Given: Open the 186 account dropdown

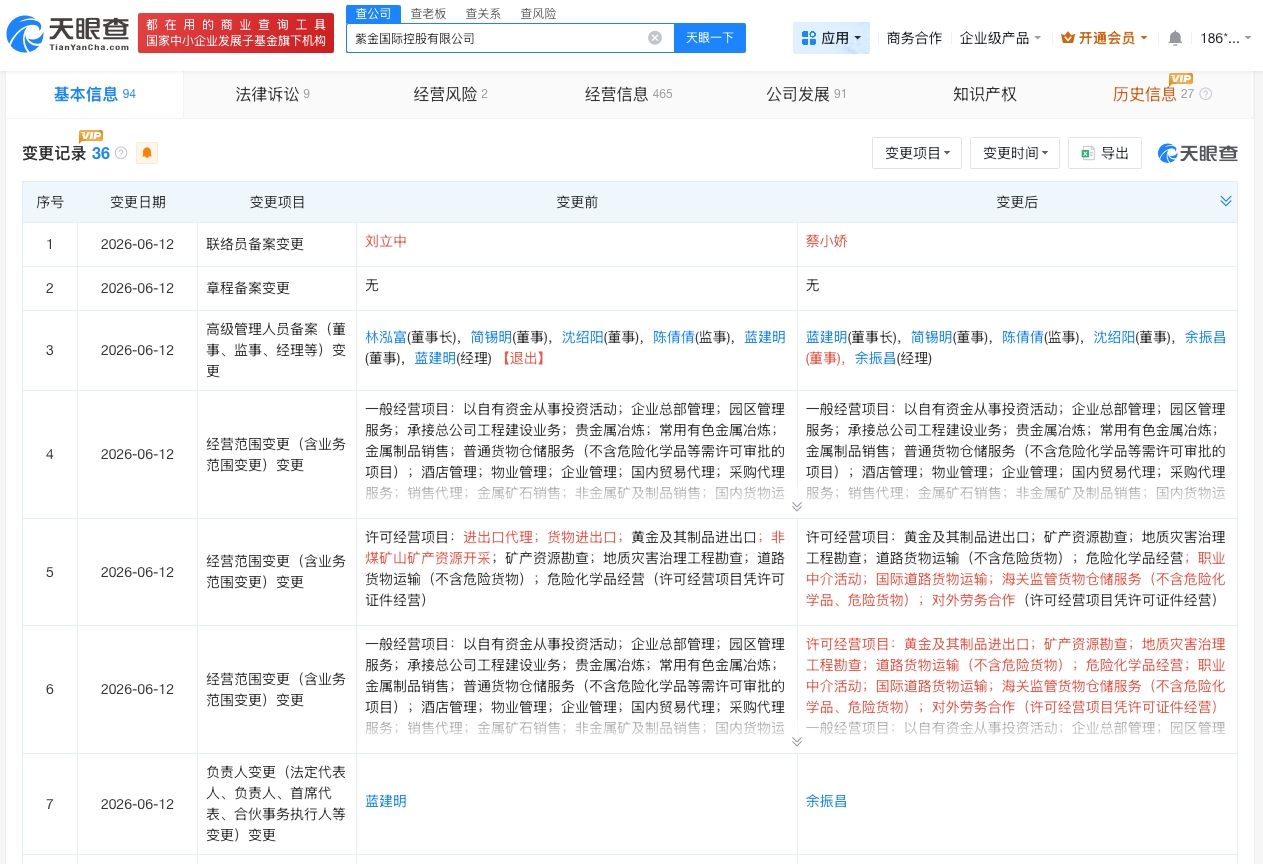Looking at the screenshot, I should [x=1226, y=38].
